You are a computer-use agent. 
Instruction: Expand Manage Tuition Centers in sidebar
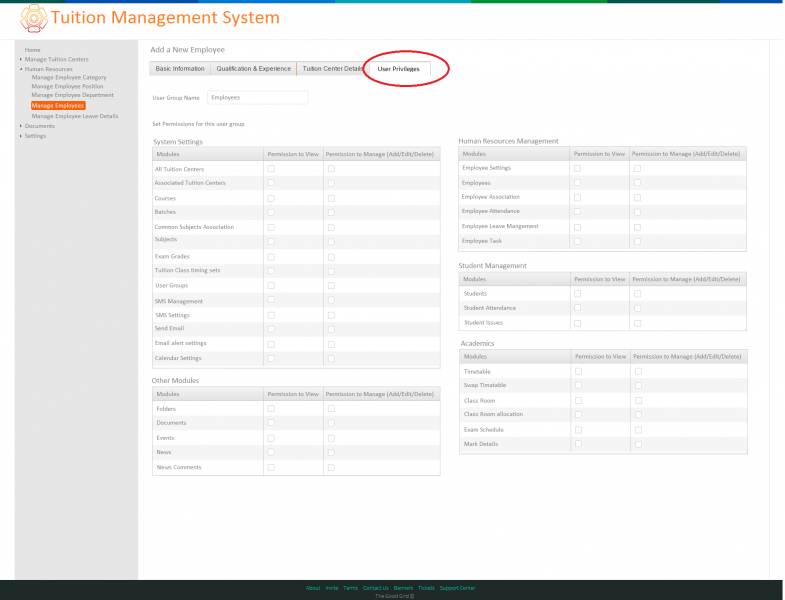57,59
